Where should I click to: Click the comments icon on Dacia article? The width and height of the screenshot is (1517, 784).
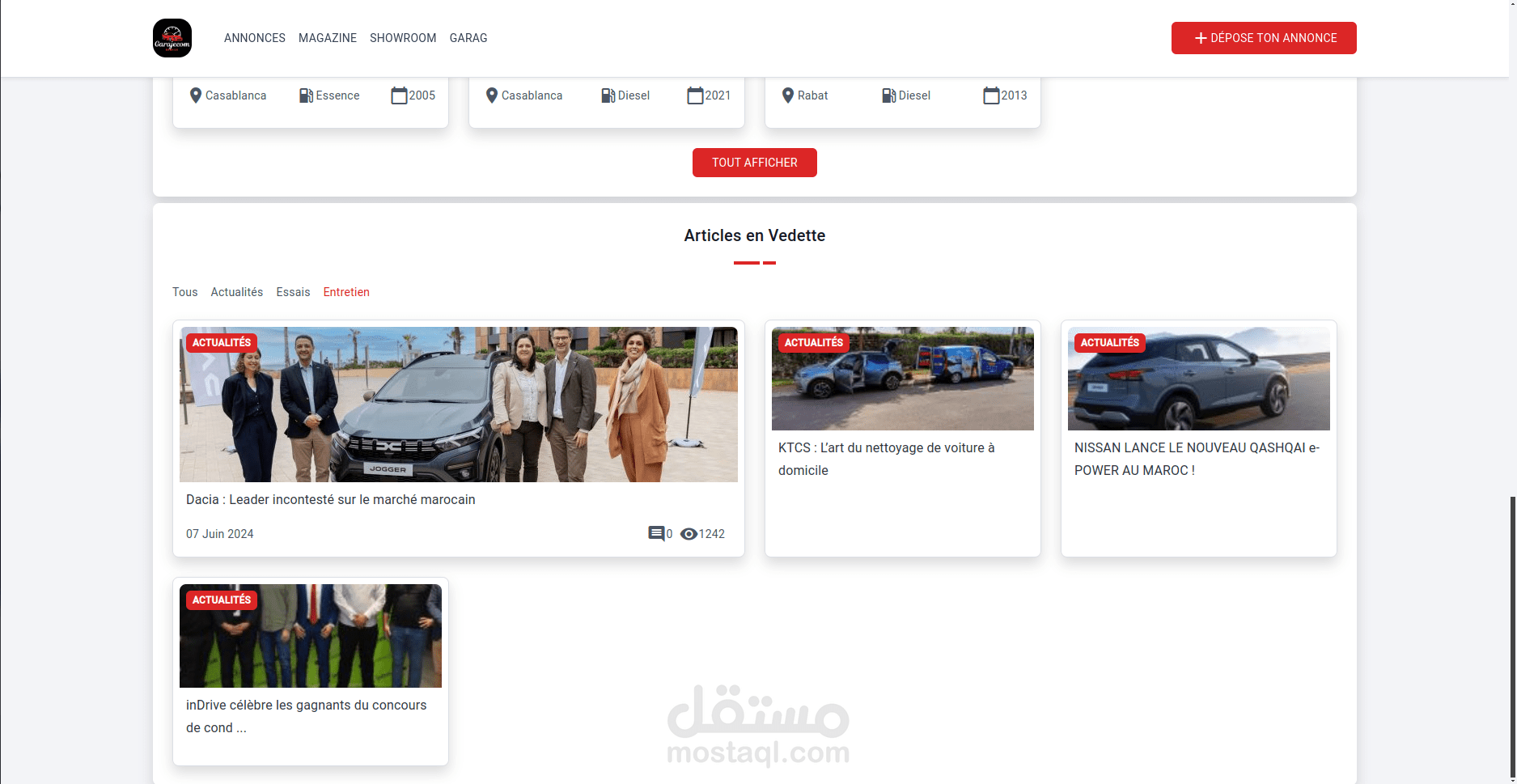click(x=656, y=534)
